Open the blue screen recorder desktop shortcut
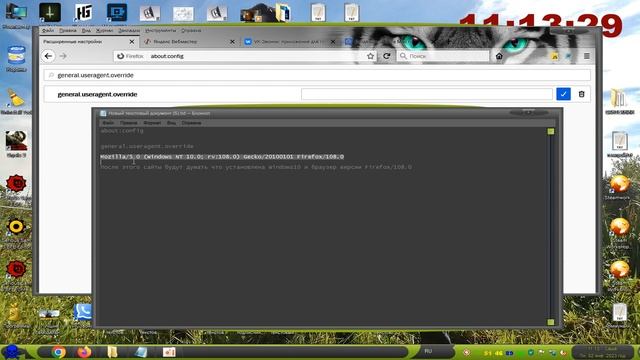This screenshot has height=360, width=640. coord(117,12)
